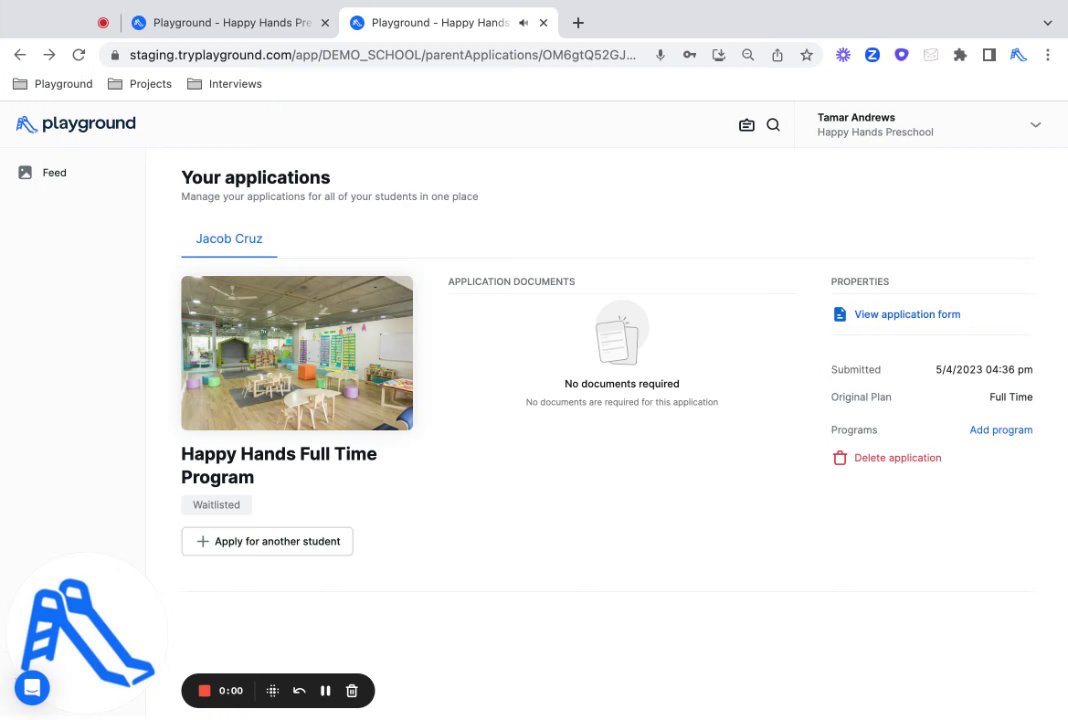The image size is (1068, 720).
Task: Click the Intercom chat bubble launcher
Action: click(x=32, y=688)
